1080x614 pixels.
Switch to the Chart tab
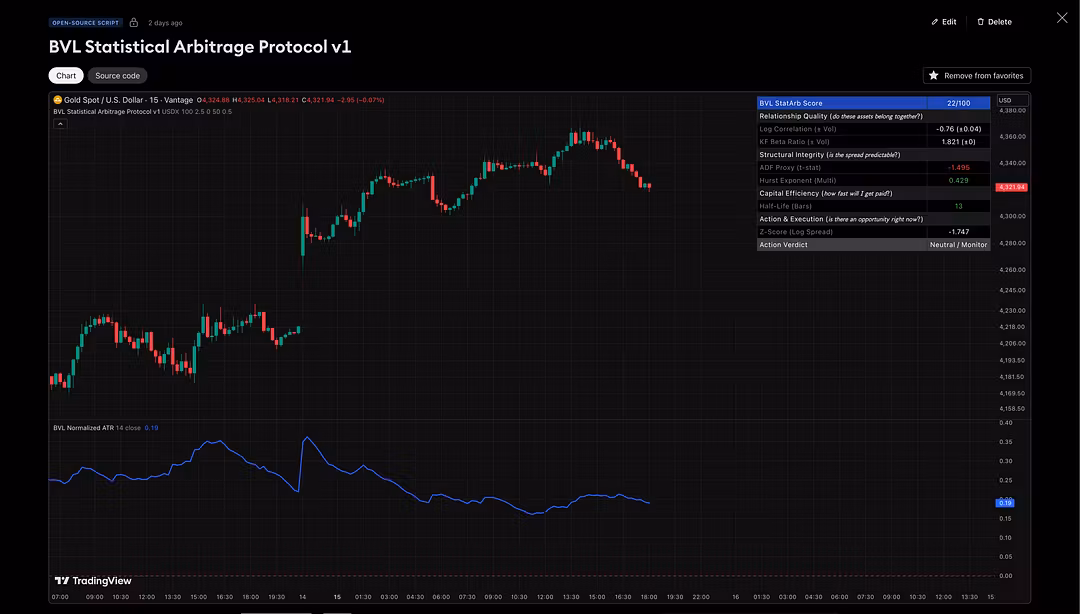click(x=66, y=76)
